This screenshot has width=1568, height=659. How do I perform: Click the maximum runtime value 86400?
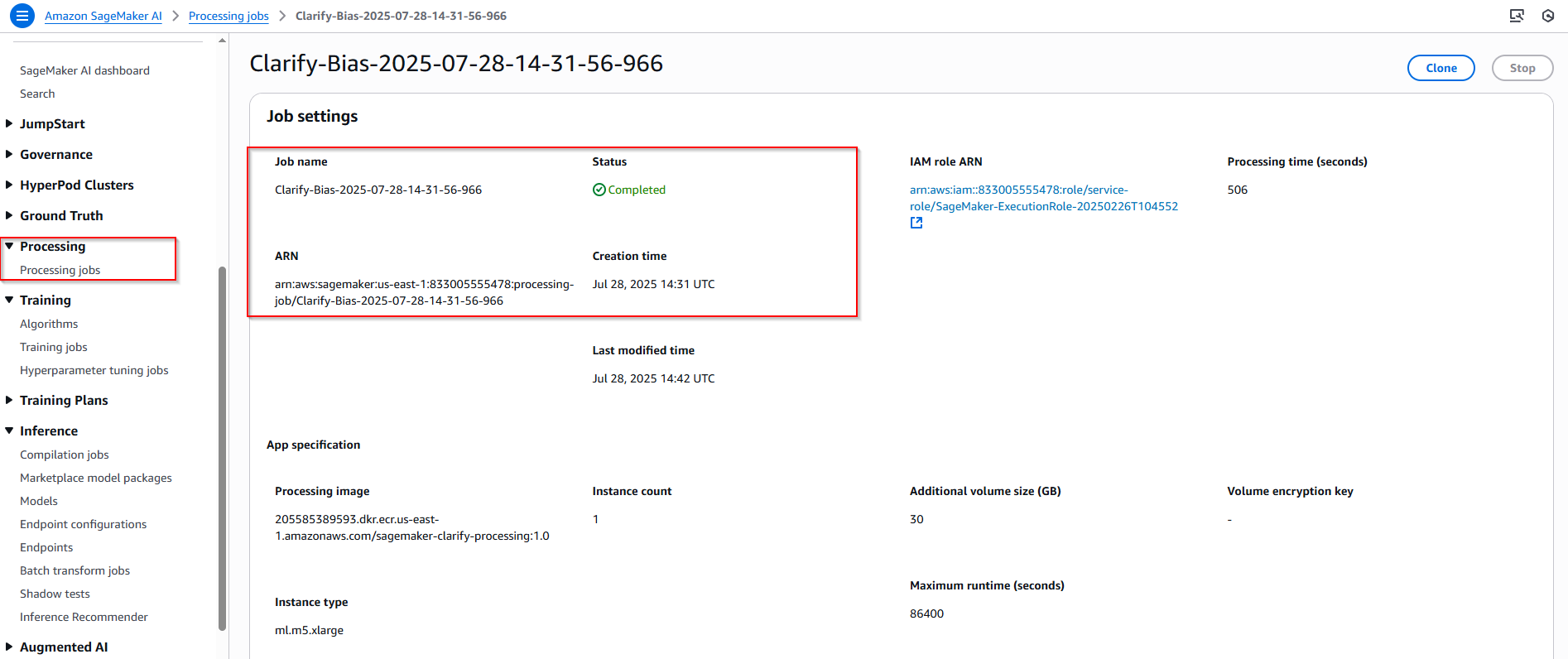tap(926, 613)
